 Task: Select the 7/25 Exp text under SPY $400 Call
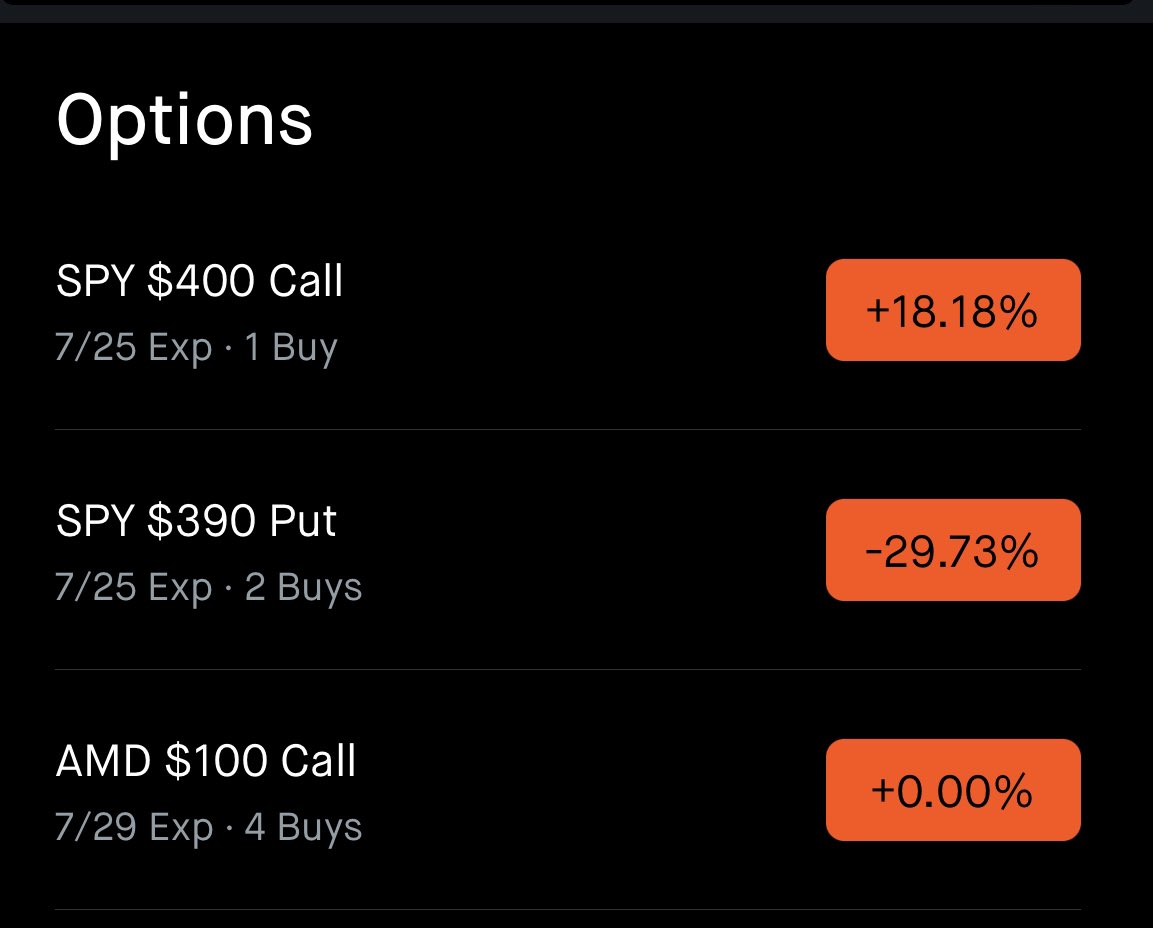[133, 346]
